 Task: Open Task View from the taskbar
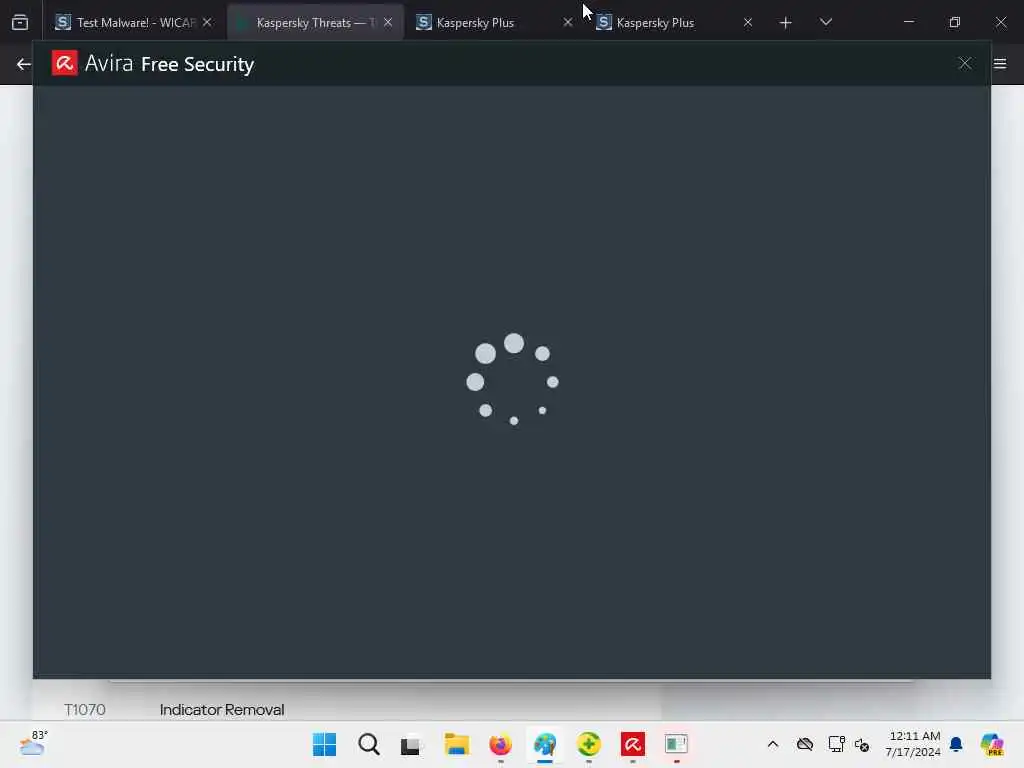411,744
